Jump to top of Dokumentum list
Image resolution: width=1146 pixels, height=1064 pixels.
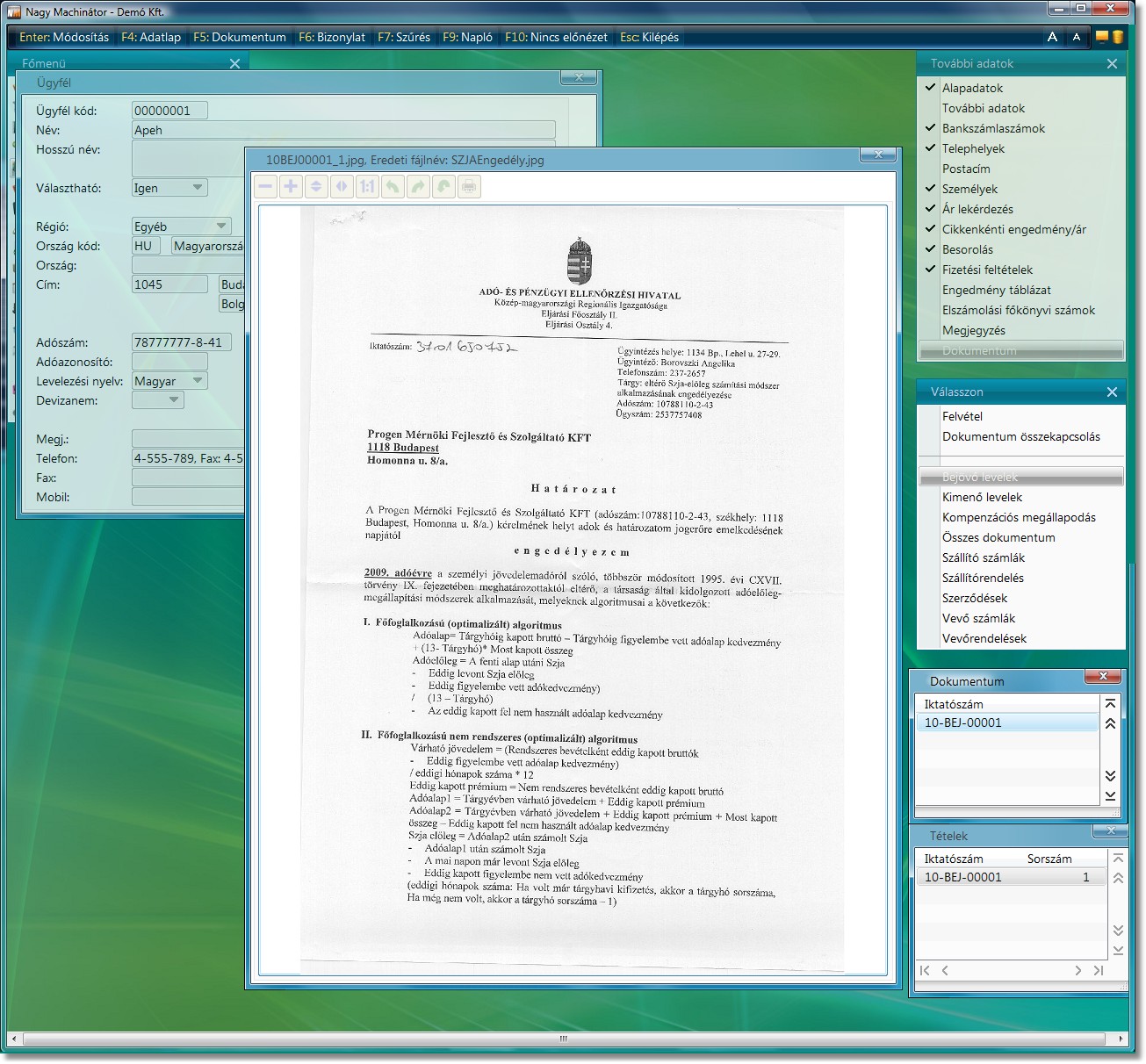(1110, 704)
